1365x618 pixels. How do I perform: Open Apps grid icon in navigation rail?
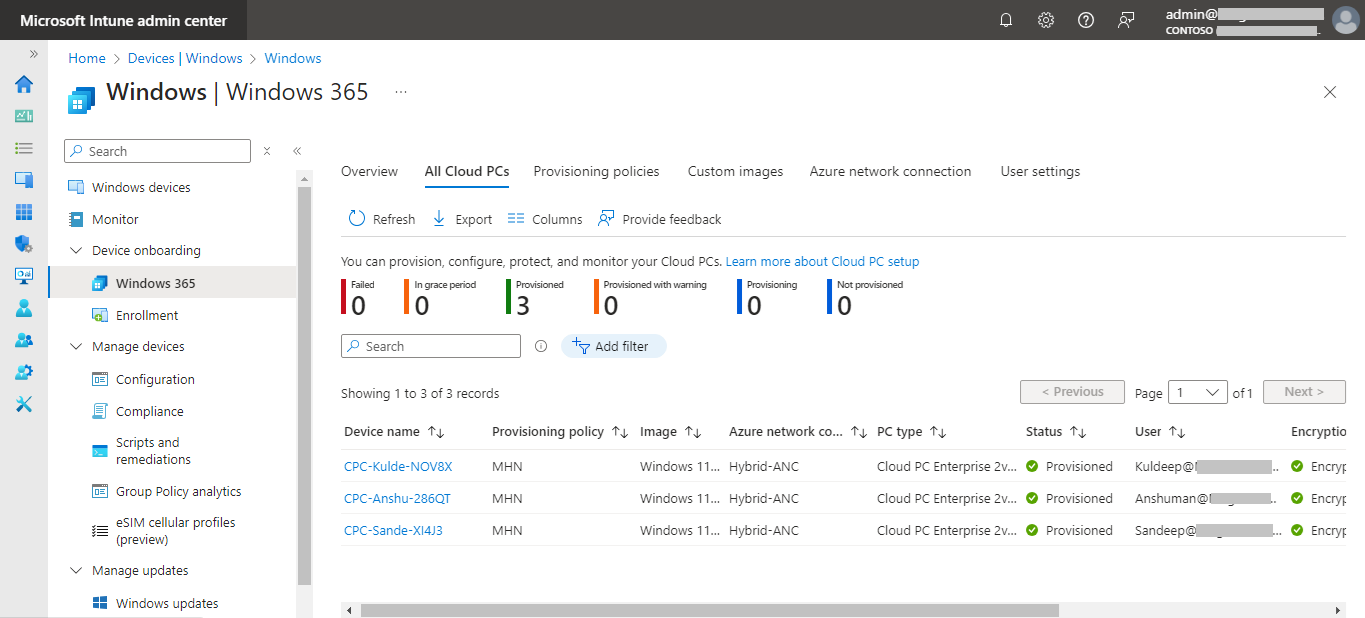click(24, 212)
